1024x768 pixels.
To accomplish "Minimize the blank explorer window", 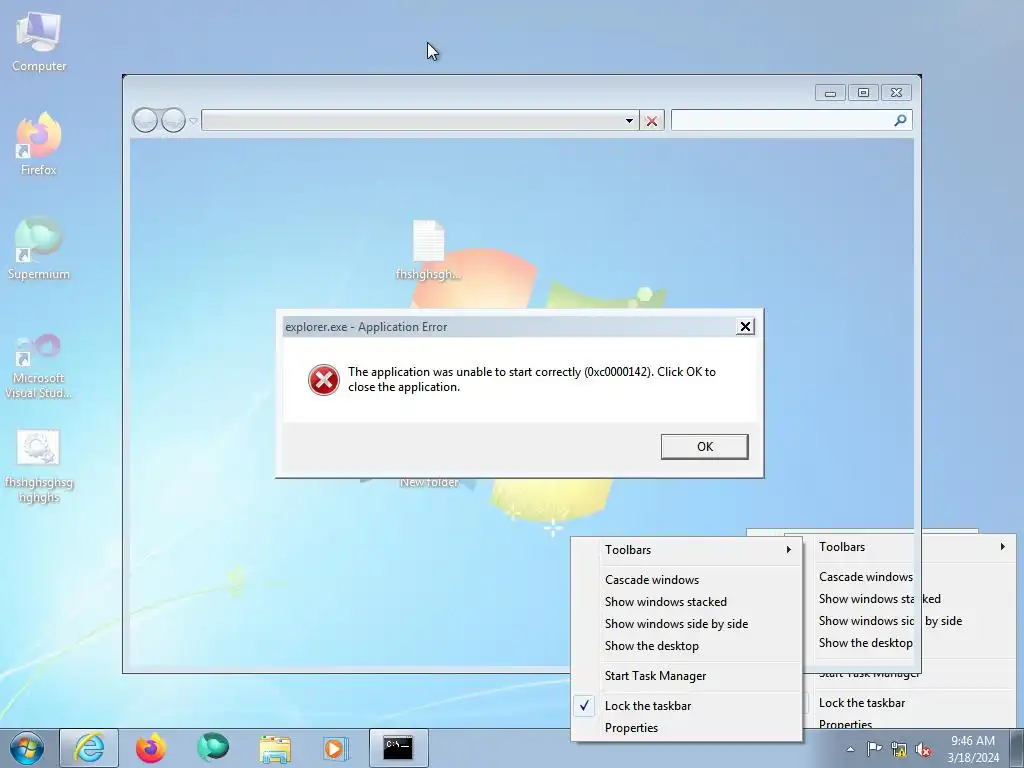I will pos(830,93).
